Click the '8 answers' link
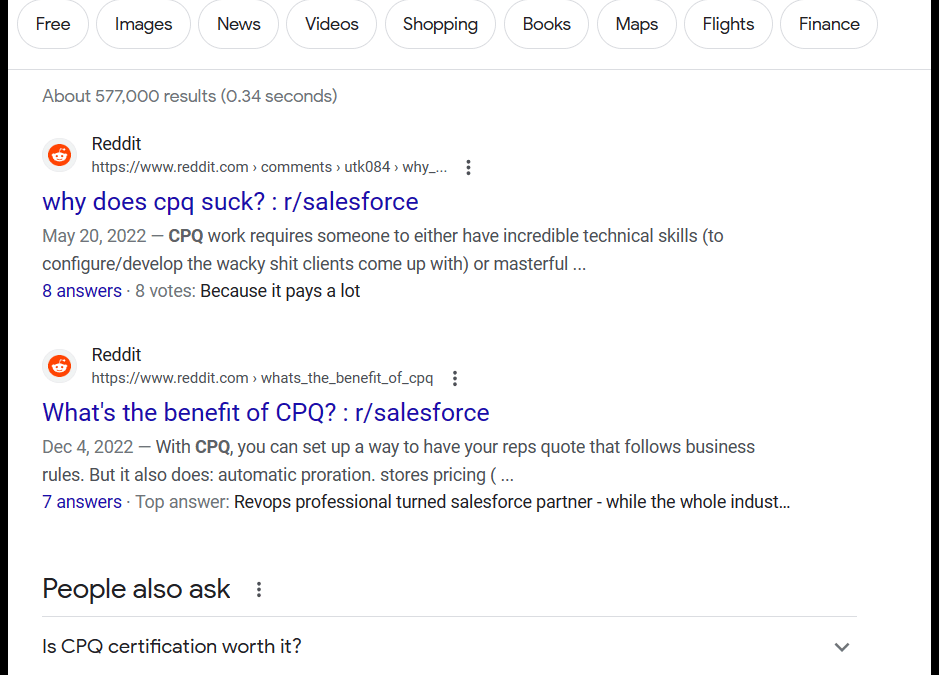 coord(82,291)
